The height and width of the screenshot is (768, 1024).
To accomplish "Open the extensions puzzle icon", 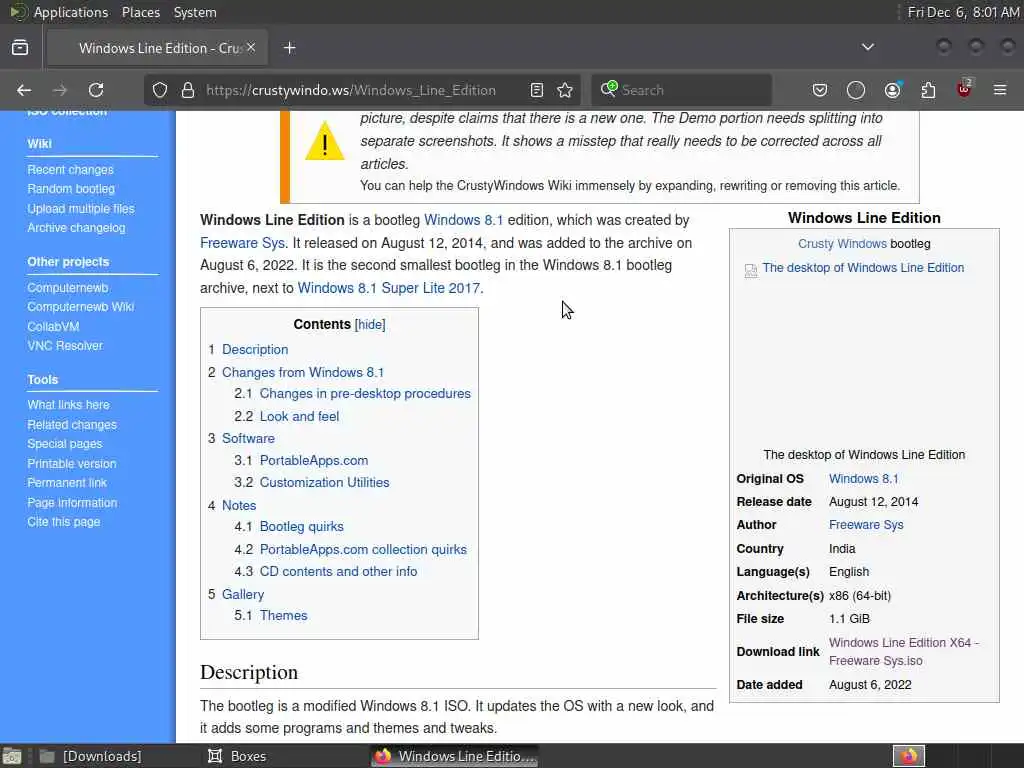I will (928, 90).
